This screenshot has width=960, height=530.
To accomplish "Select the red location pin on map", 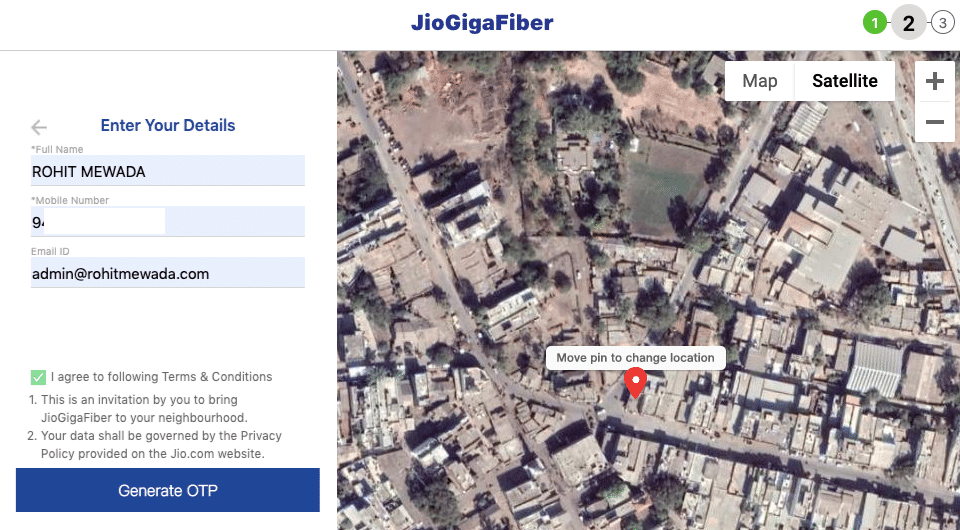I will tap(636, 383).
